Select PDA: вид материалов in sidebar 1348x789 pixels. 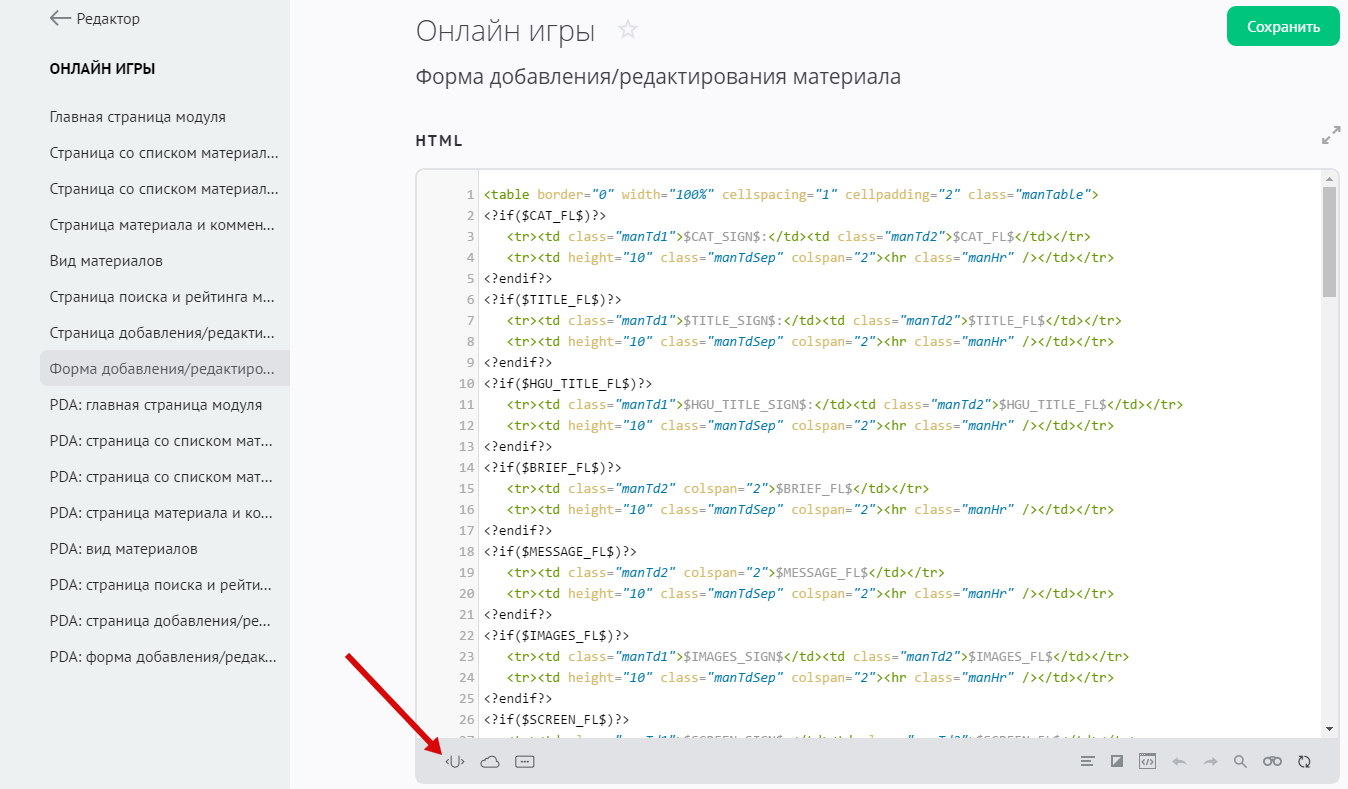pyautogui.click(x=123, y=549)
